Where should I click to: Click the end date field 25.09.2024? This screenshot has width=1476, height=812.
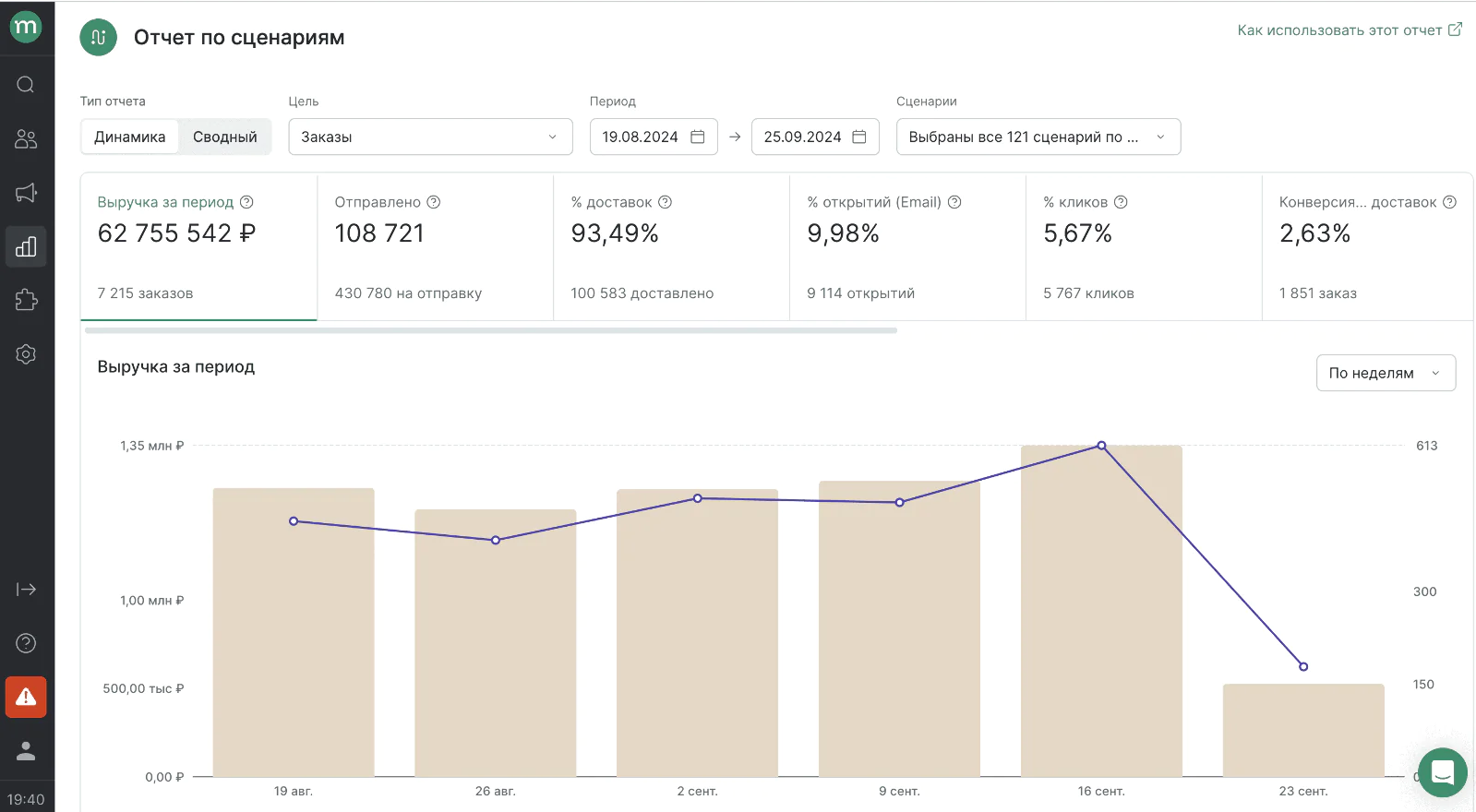815,137
